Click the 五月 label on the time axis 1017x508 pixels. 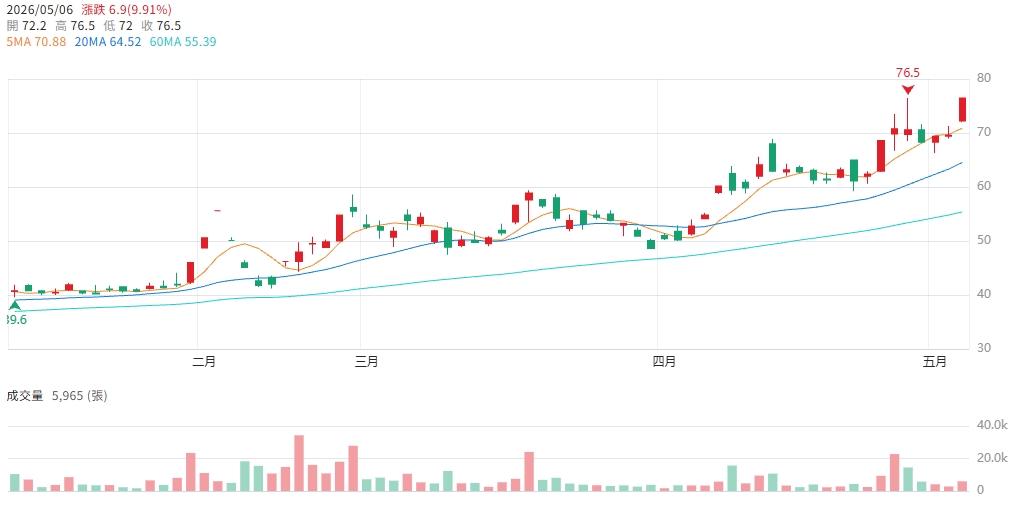[935, 362]
